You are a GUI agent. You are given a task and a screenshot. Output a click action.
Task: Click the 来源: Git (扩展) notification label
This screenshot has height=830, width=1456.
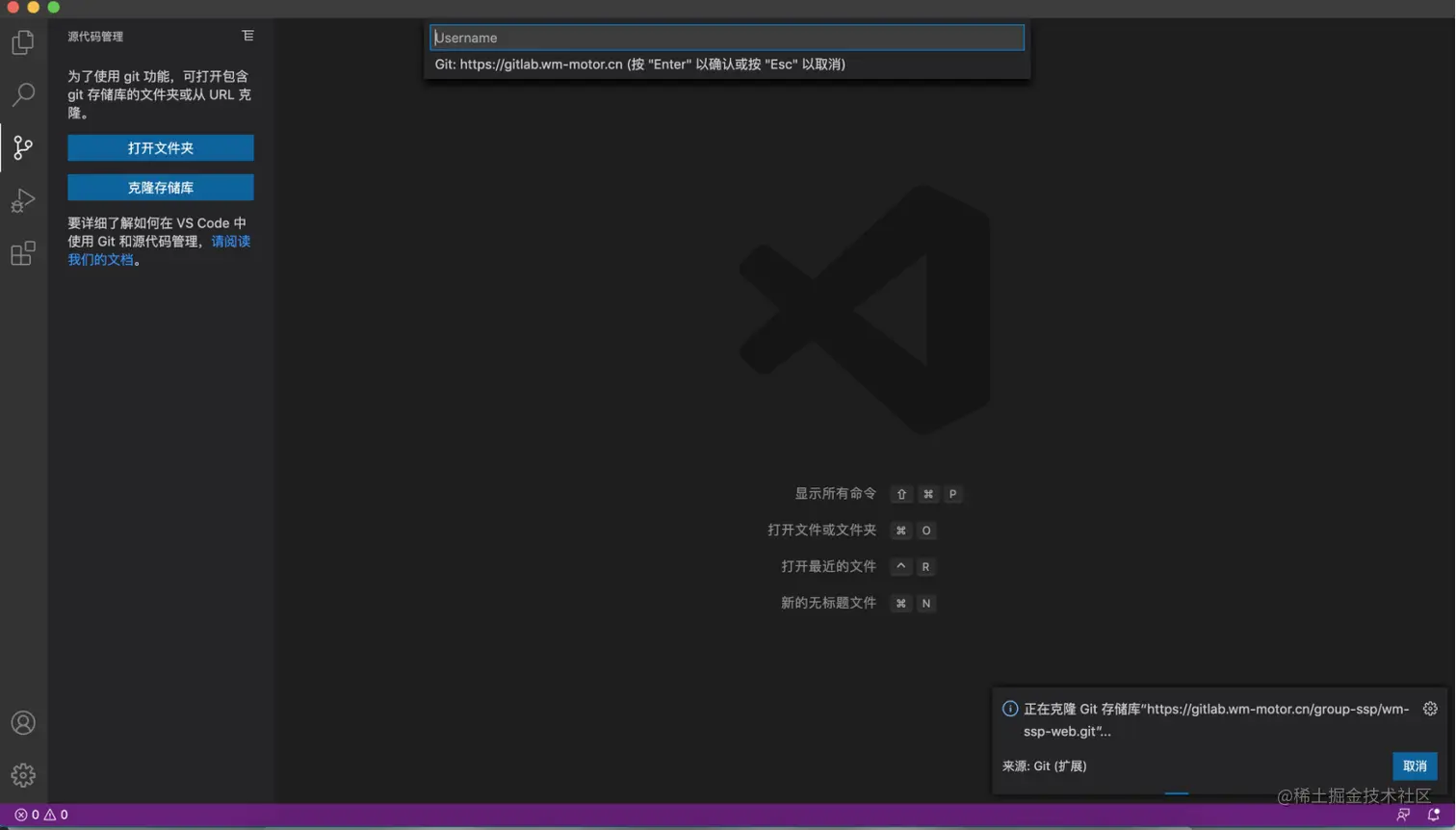[x=1044, y=766]
